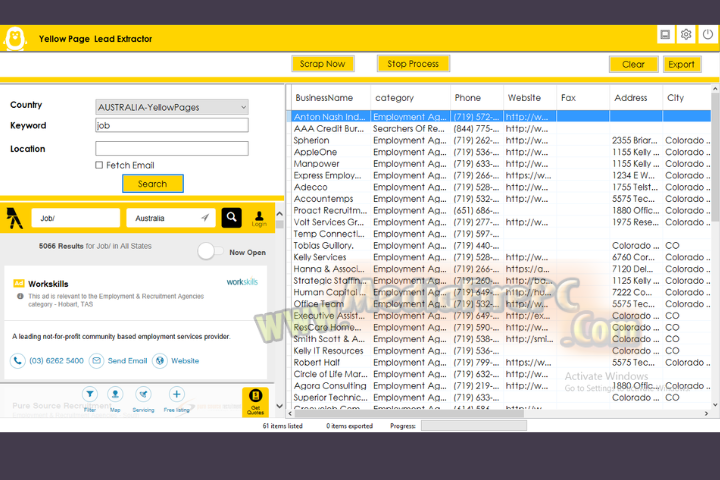Open the Map pin icon
Image resolution: width=720 pixels, height=480 pixels.
(x=115, y=394)
